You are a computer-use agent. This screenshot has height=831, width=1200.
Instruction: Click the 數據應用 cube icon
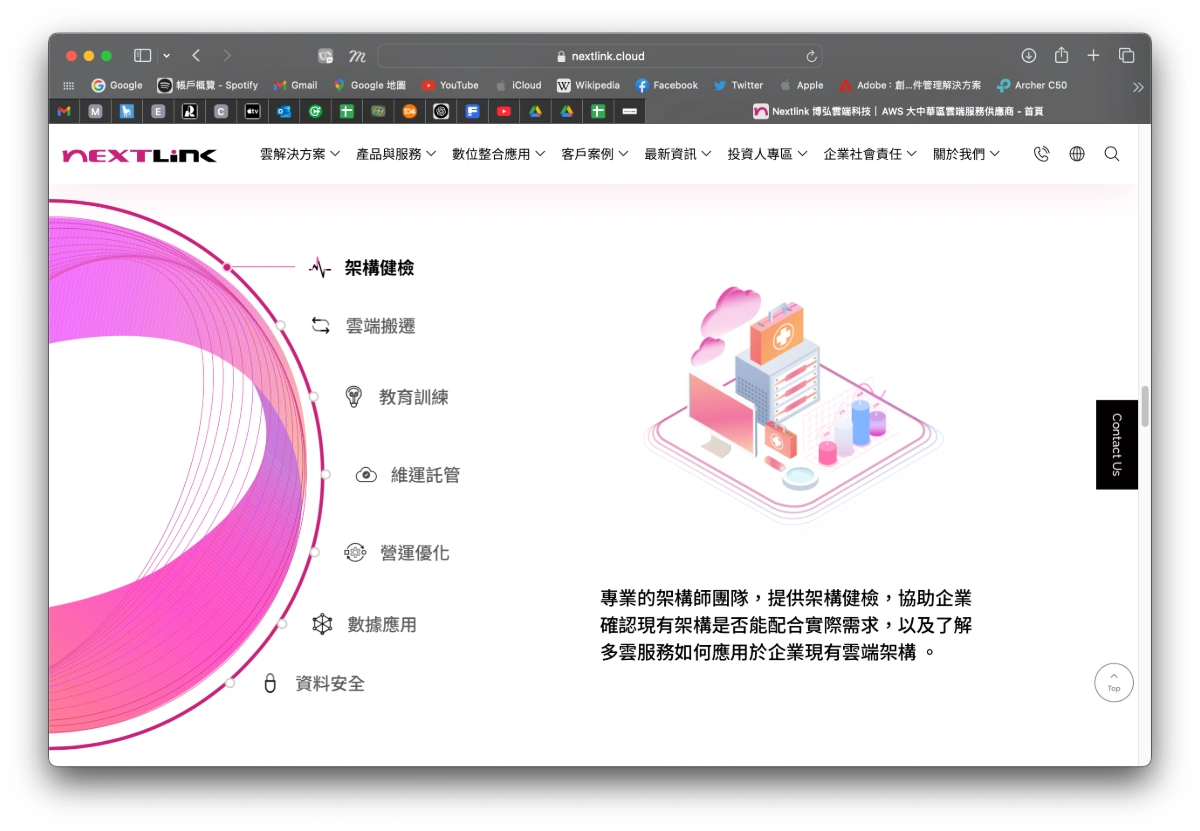[321, 623]
